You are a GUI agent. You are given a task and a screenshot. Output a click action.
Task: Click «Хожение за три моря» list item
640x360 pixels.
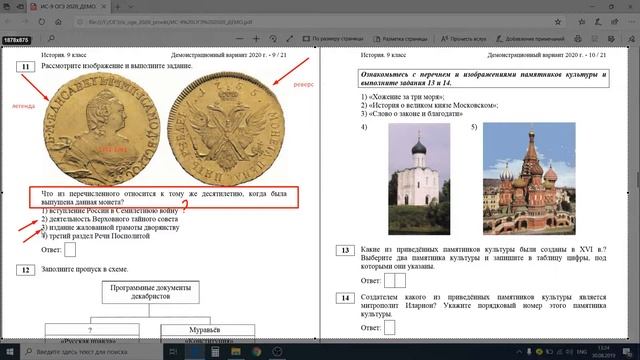pyautogui.click(x=402, y=97)
